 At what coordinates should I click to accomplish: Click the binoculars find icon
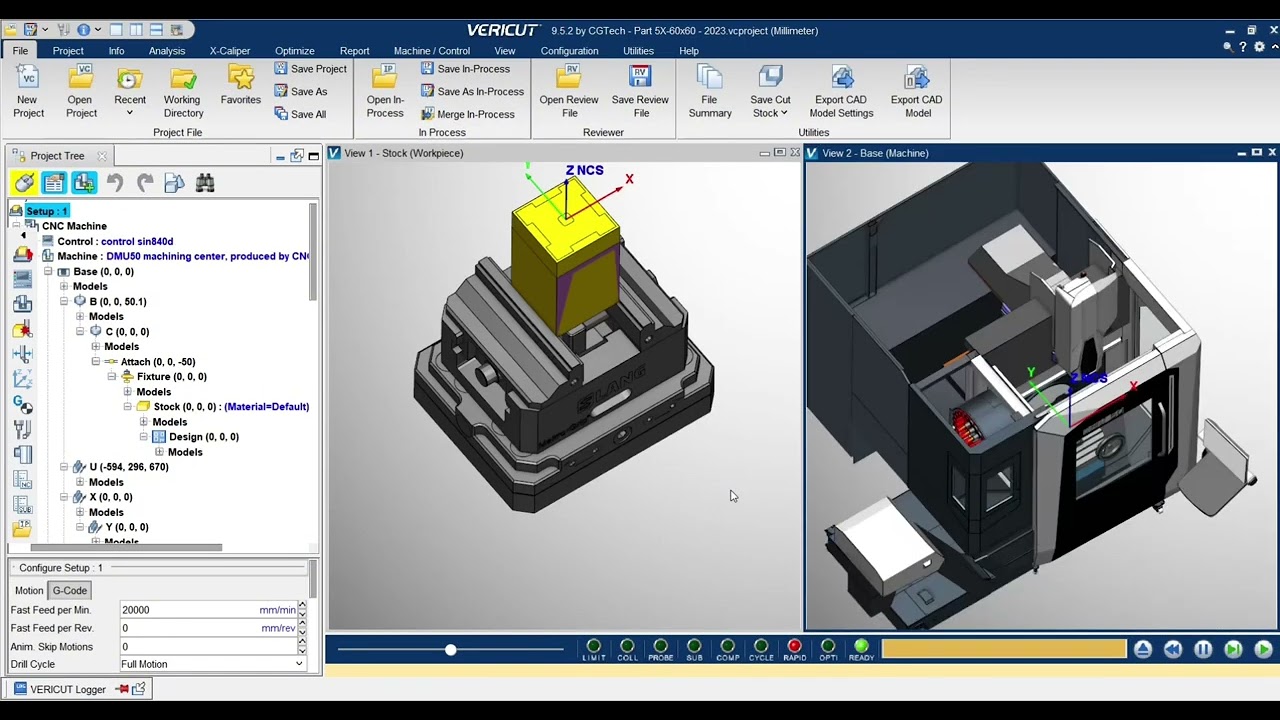(x=205, y=183)
